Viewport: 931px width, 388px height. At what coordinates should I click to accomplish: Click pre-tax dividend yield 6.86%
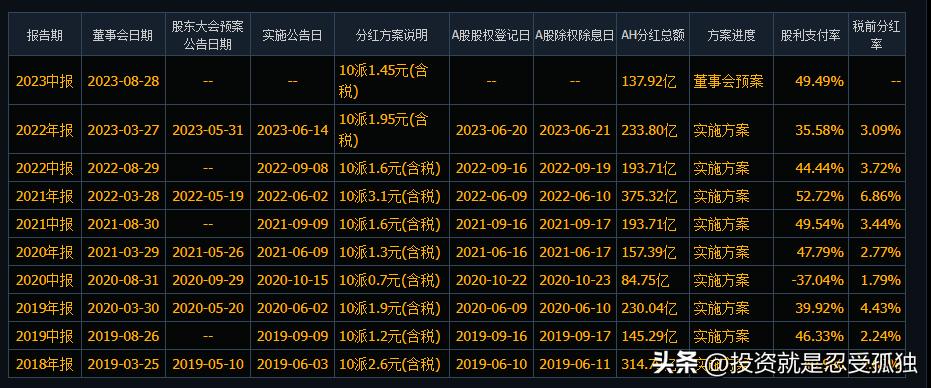881,196
